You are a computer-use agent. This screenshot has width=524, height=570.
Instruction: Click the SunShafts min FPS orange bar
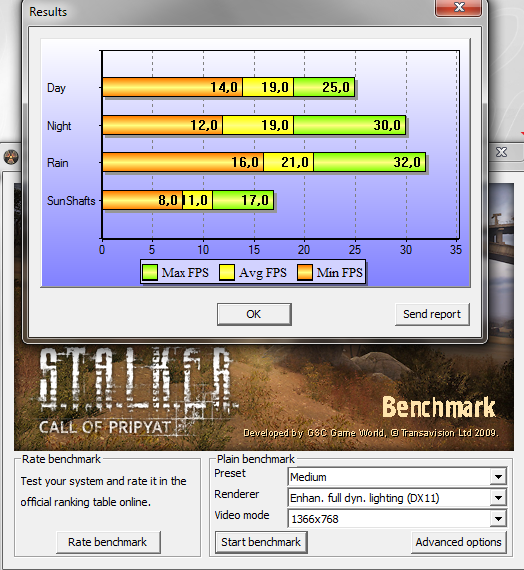pyautogui.click(x=143, y=200)
